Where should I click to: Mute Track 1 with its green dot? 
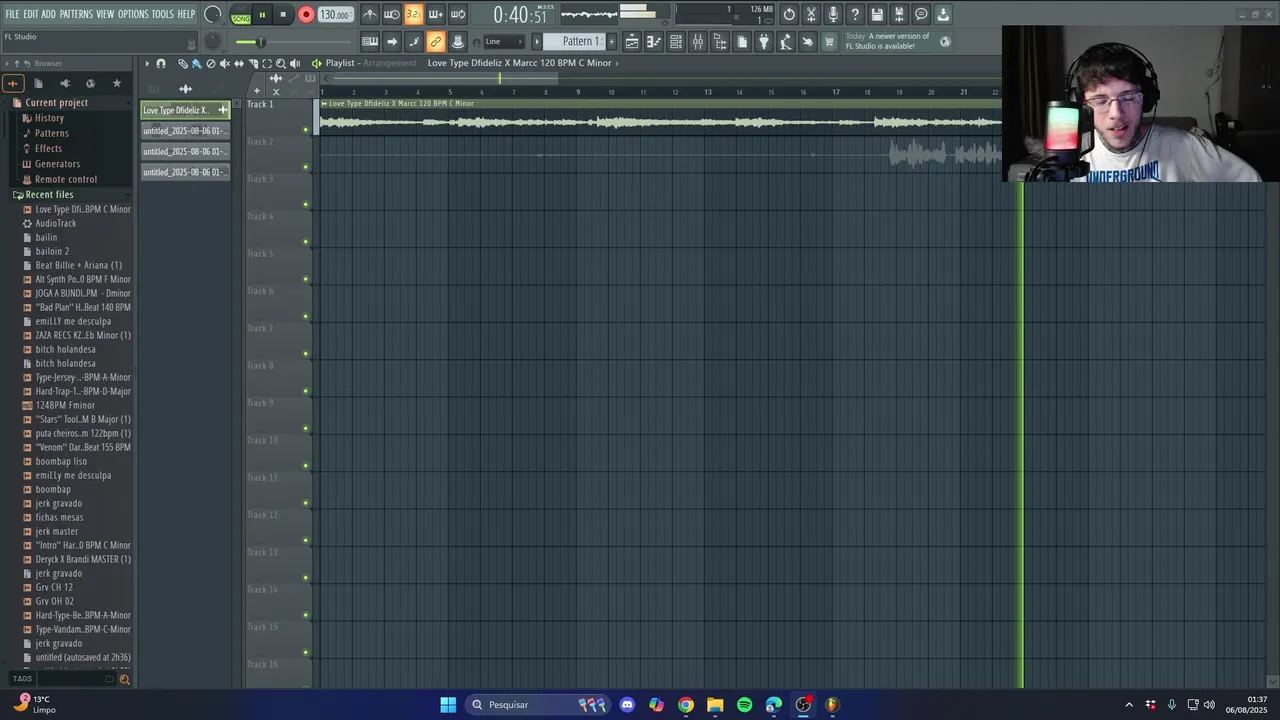(x=306, y=130)
